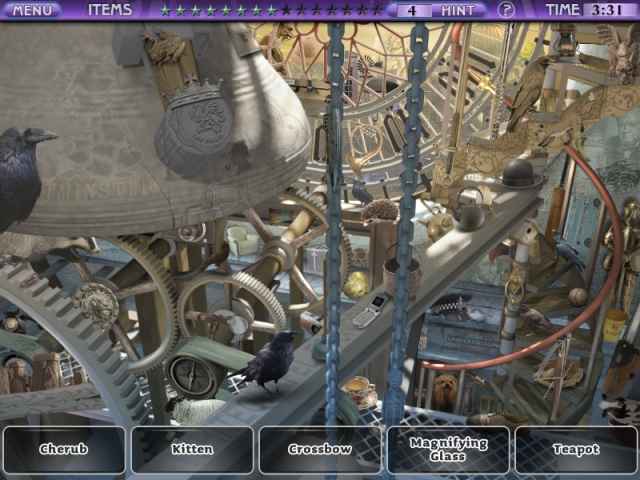640x480 pixels.
Task: Open the MENU button
Action: tap(31, 10)
